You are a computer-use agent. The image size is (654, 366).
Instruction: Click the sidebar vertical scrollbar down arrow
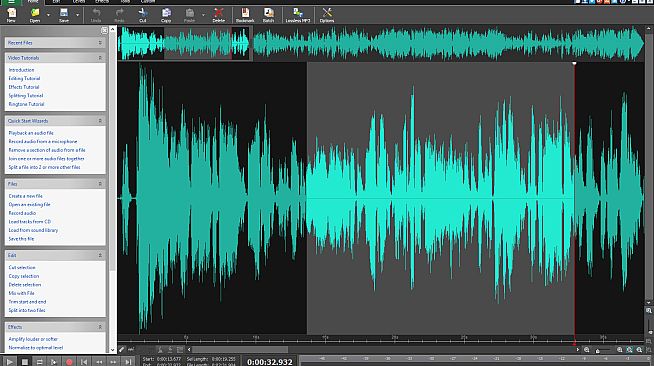[113, 350]
